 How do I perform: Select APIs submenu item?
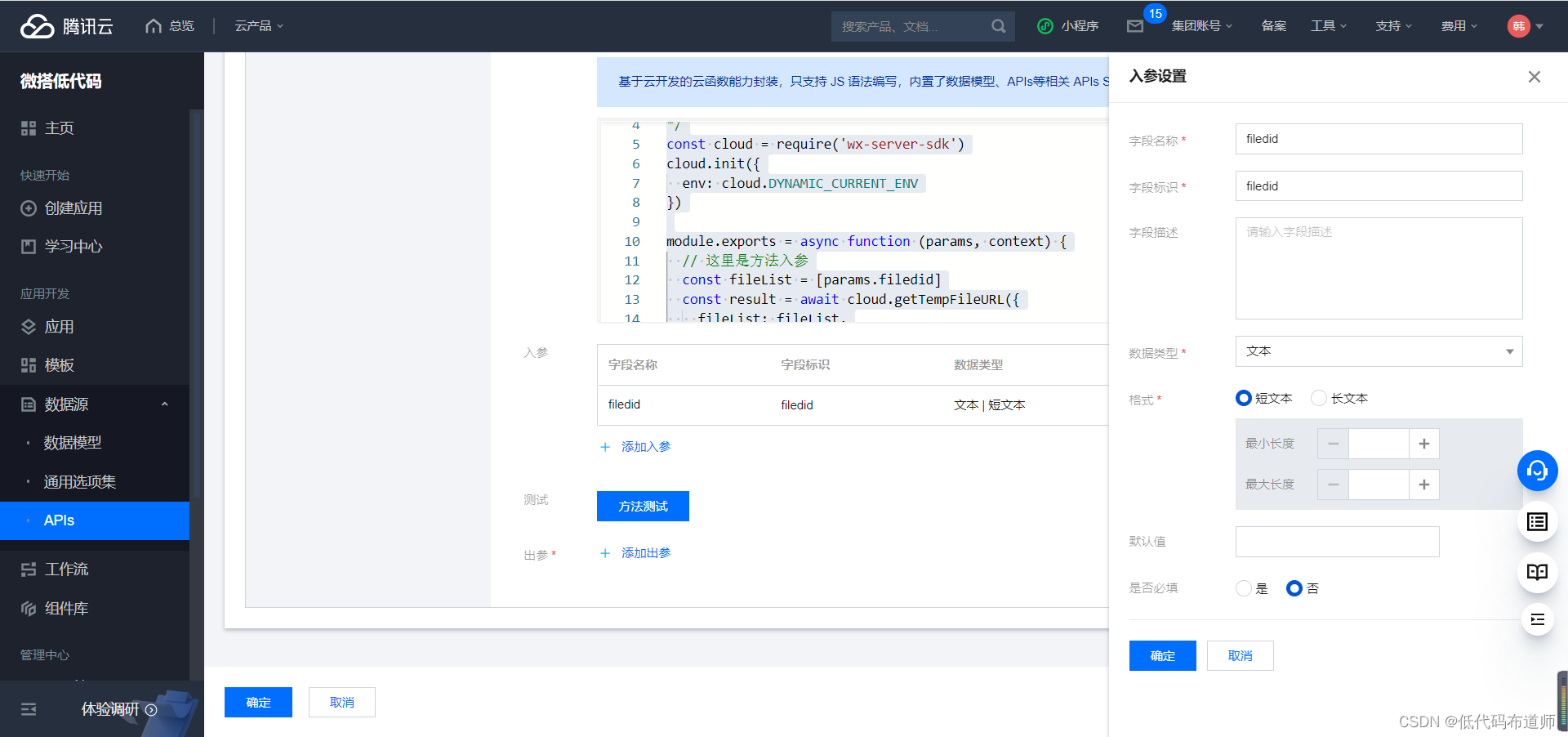point(95,520)
